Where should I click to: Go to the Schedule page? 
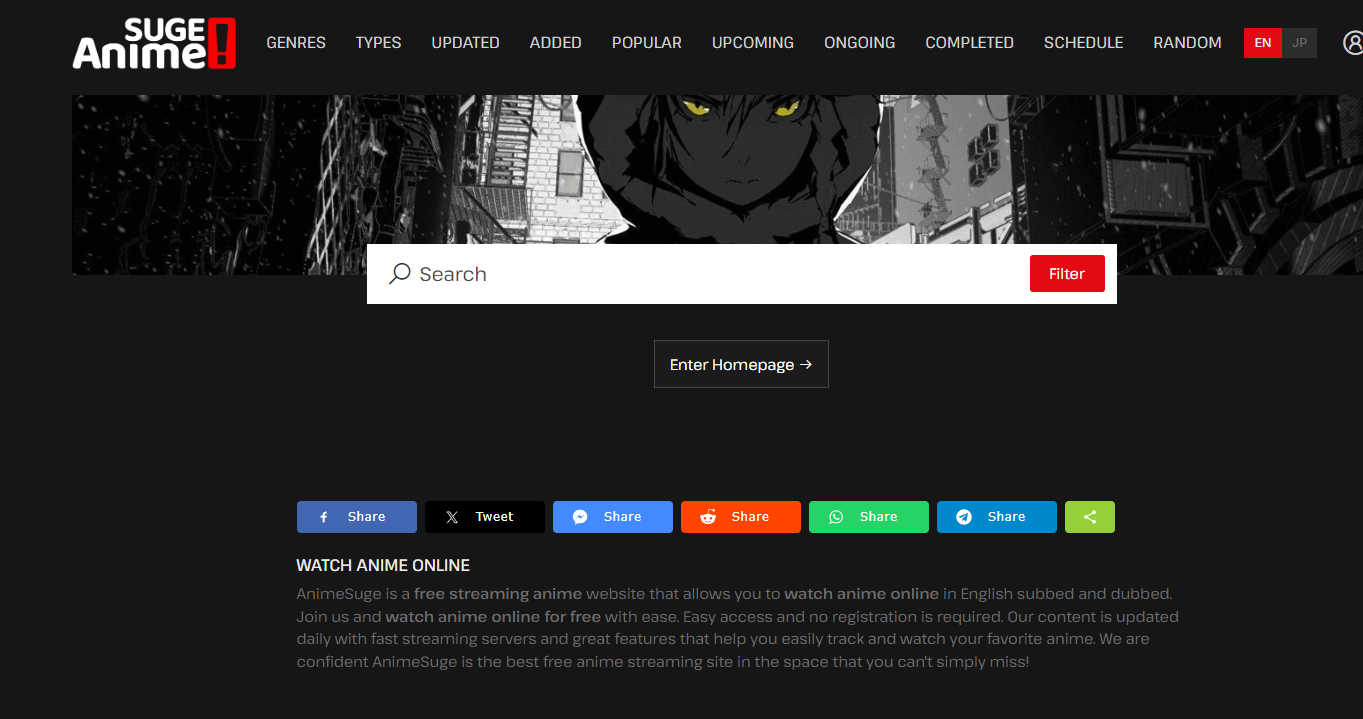pos(1083,43)
